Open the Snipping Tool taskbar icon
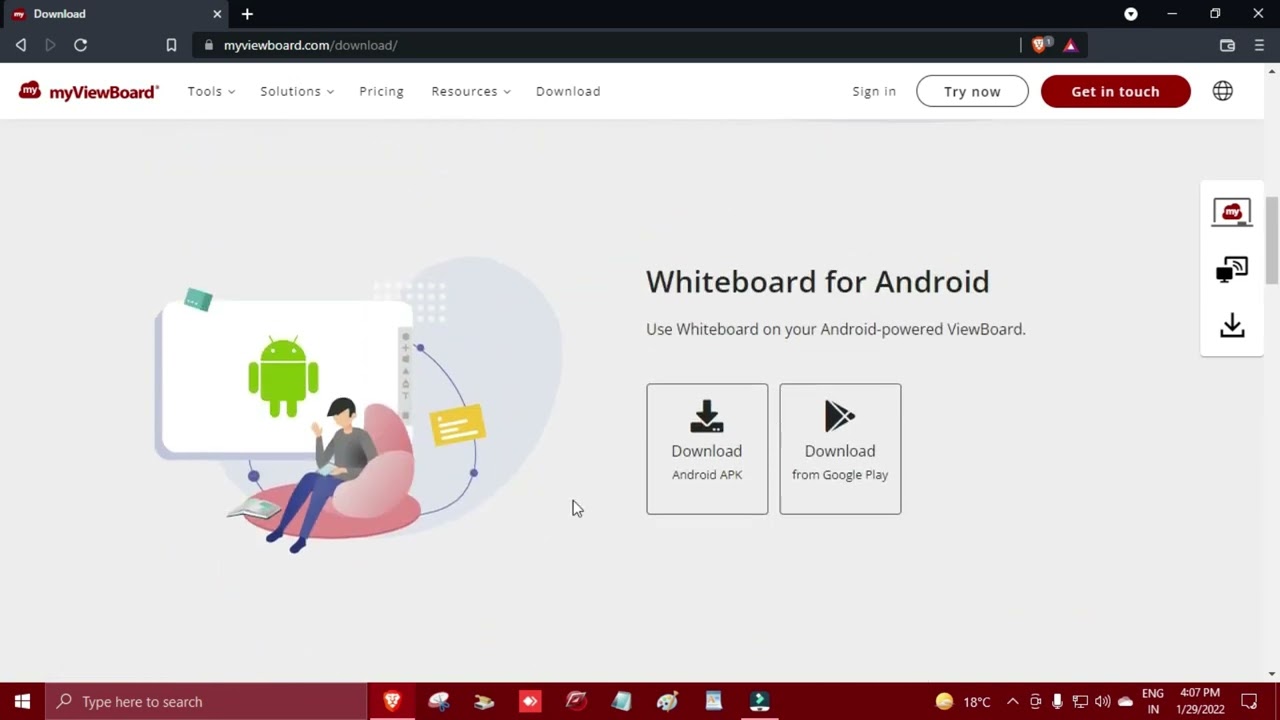 pos(438,701)
